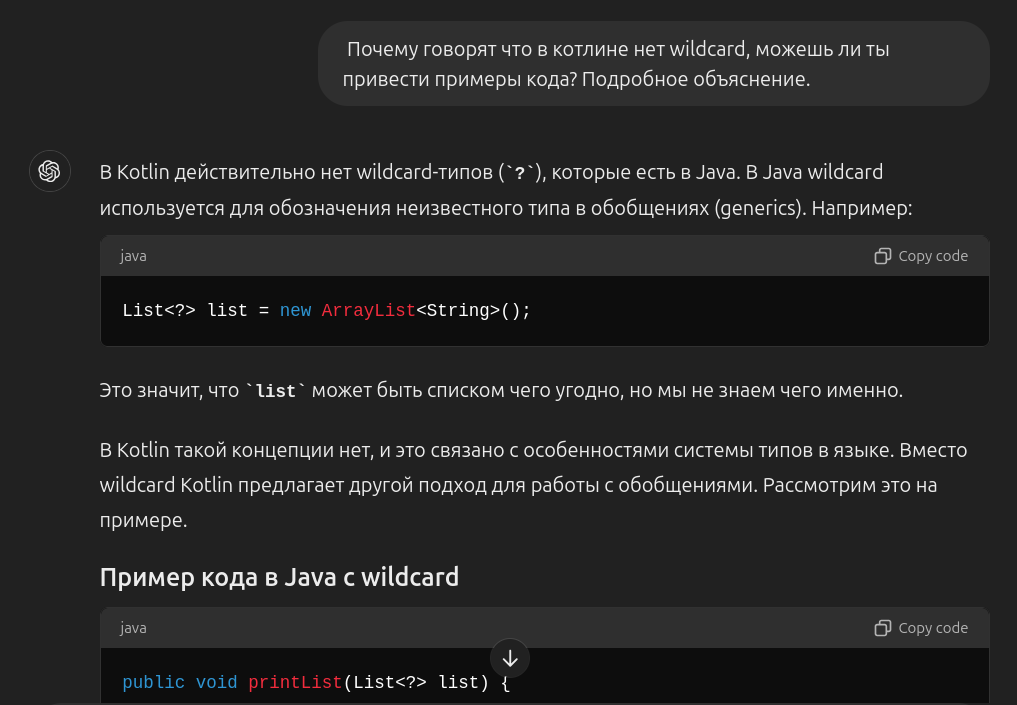The width and height of the screenshot is (1017, 705).
Task: Click the user message bubble about wildcard
Action: [x=654, y=64]
